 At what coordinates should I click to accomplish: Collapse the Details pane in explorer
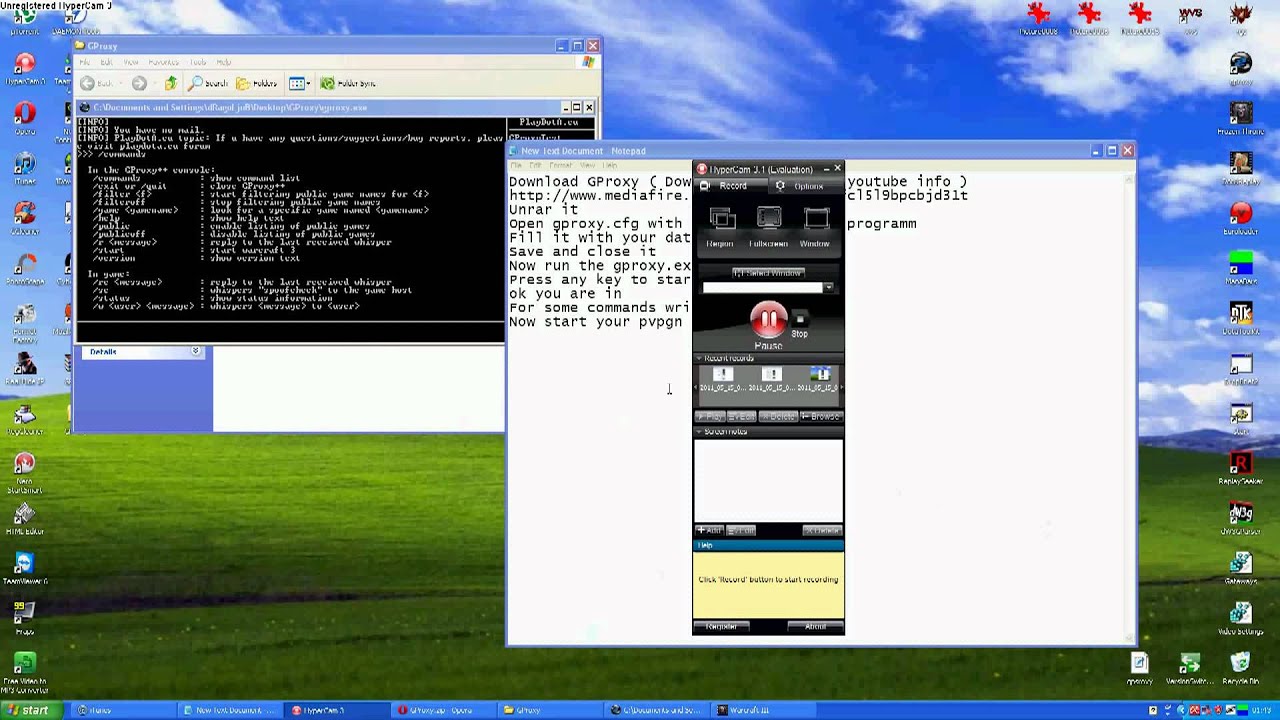(196, 352)
